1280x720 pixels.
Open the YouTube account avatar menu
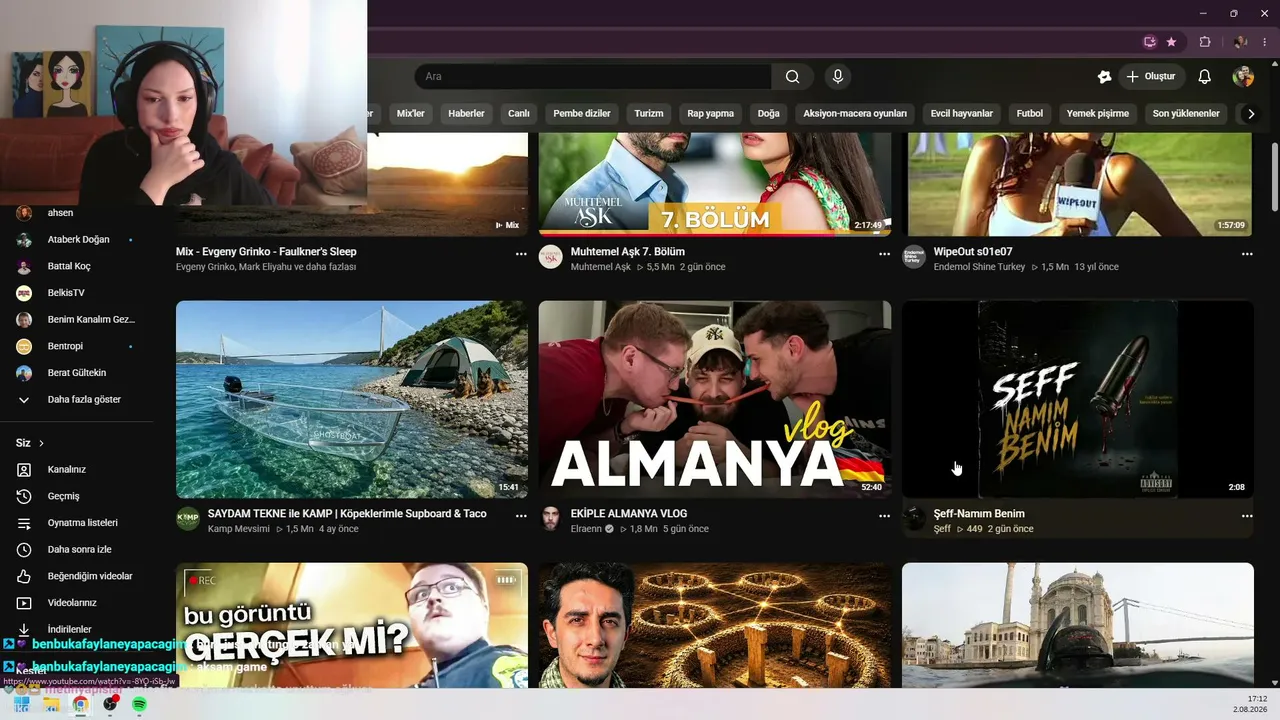click(x=1243, y=77)
